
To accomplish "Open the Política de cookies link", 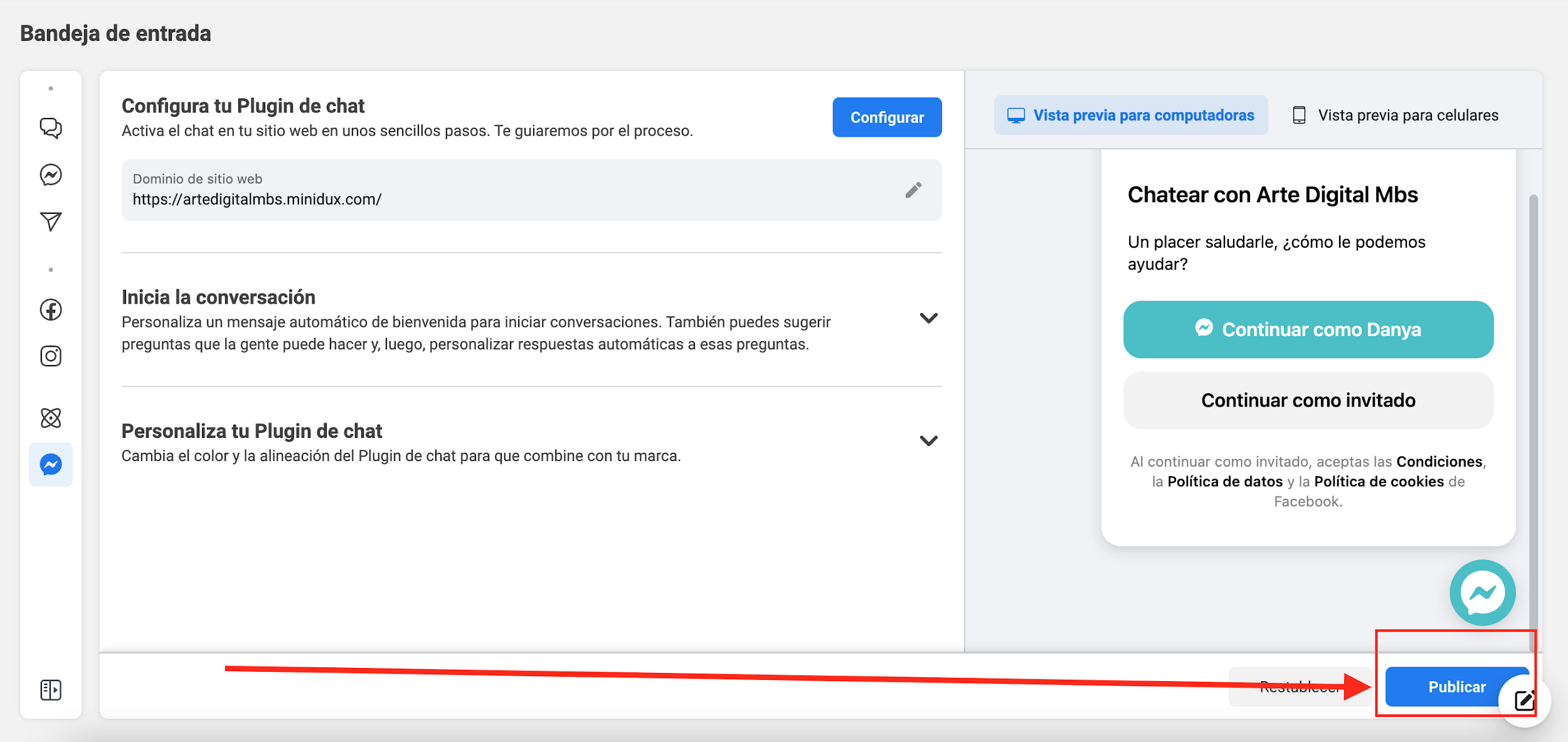I will pos(1379,482).
